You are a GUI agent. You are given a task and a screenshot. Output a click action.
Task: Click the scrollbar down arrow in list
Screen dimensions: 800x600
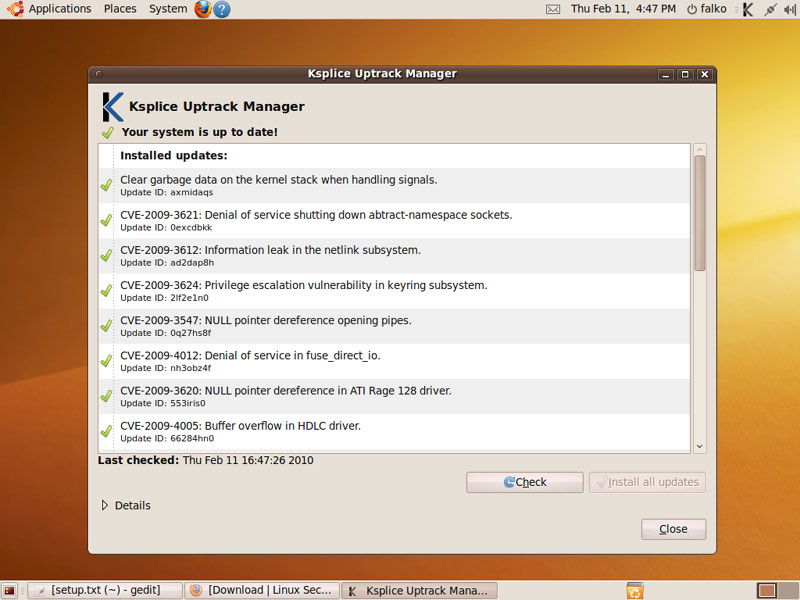(x=700, y=446)
